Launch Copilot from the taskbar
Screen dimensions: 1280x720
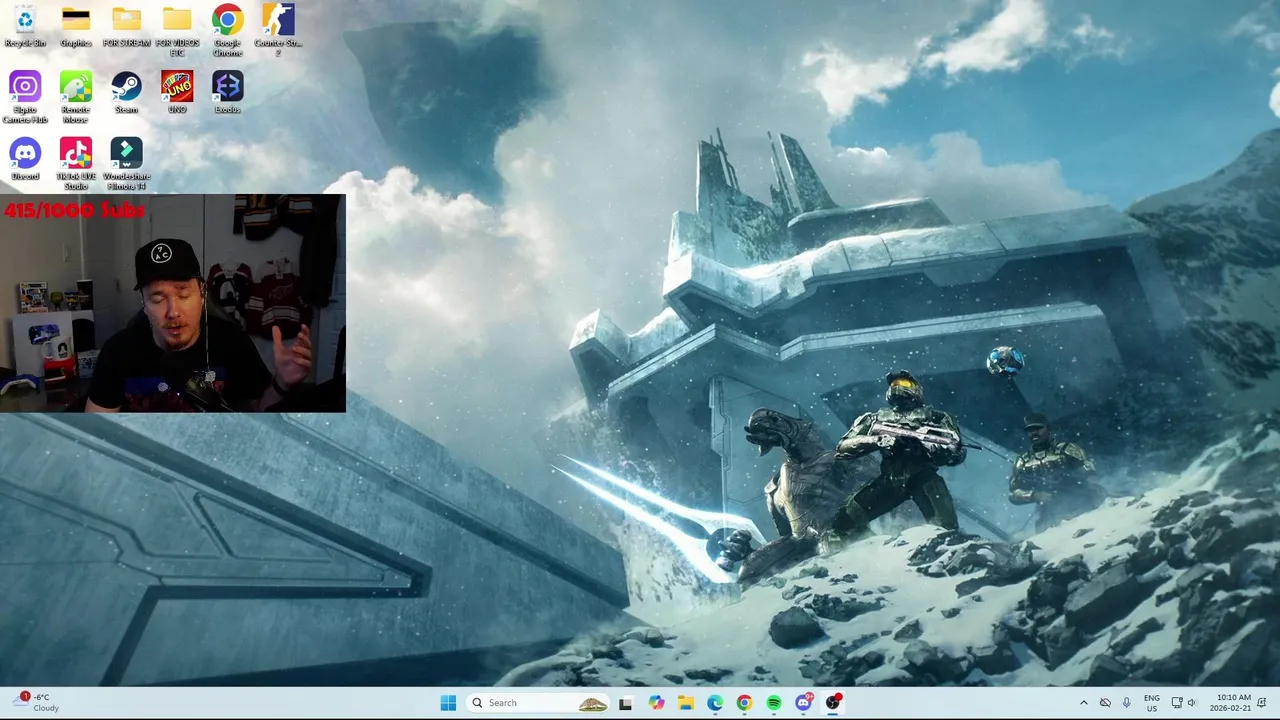pyautogui.click(x=656, y=703)
